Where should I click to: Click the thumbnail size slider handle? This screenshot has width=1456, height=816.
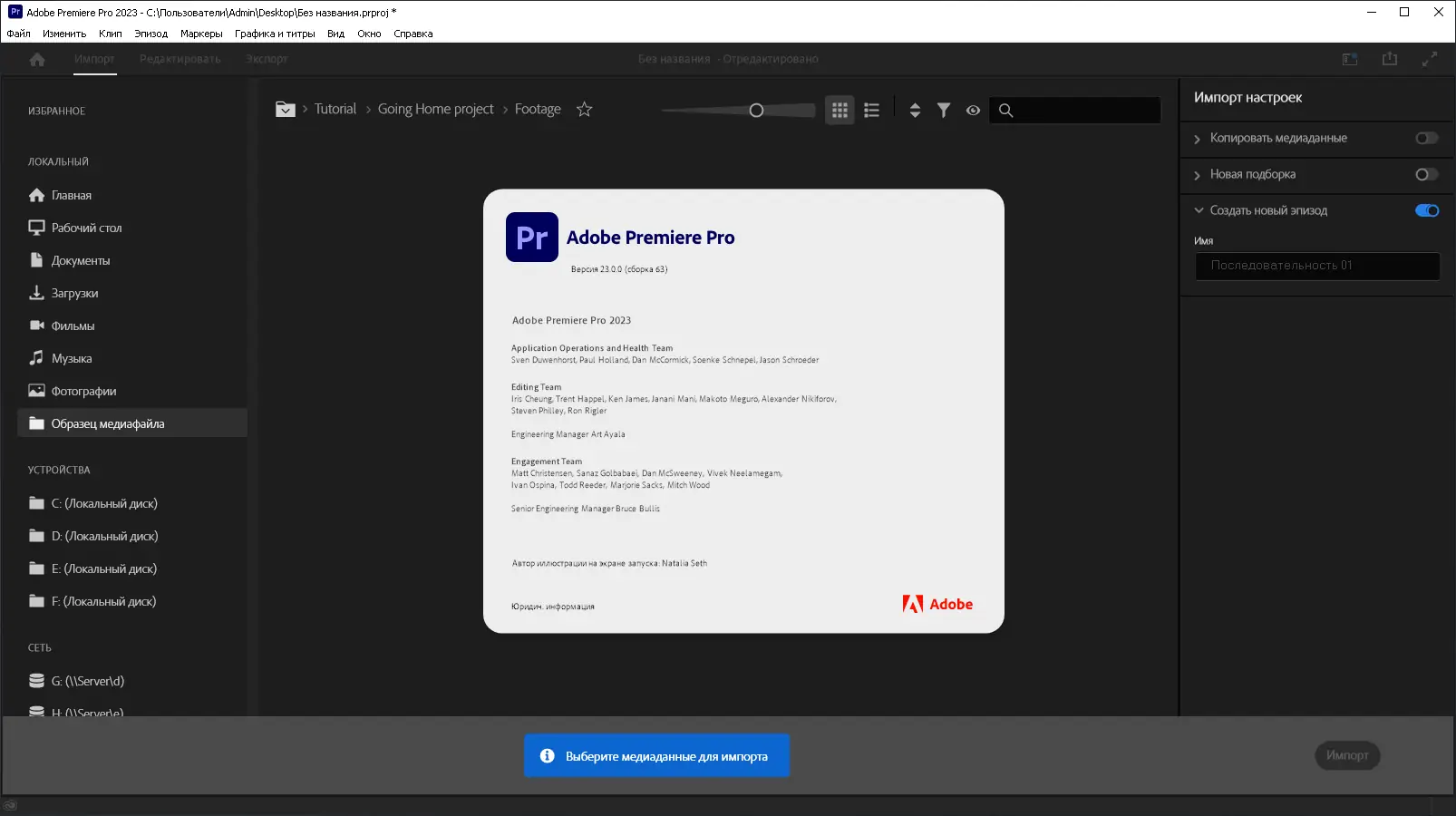point(756,111)
